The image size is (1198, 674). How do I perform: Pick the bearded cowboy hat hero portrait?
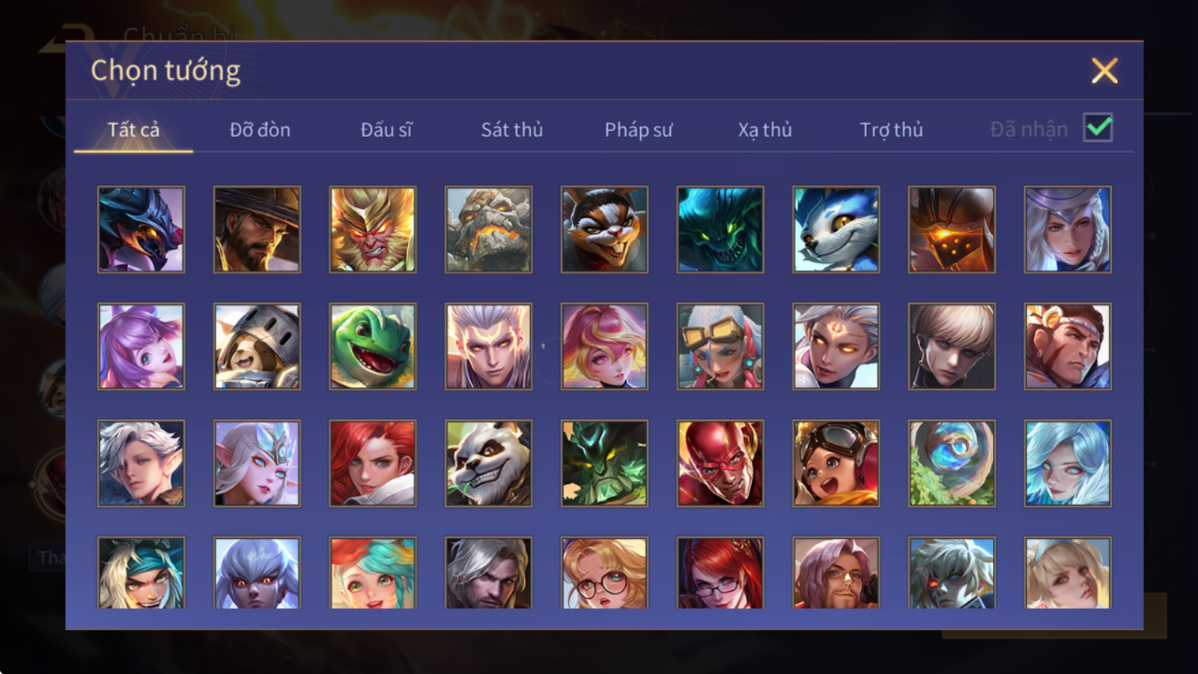click(257, 230)
